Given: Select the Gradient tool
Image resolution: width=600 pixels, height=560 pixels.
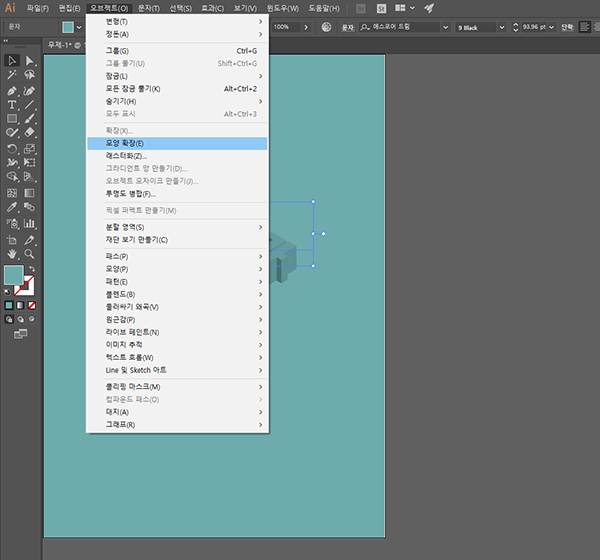Looking at the screenshot, I should coord(29,193).
